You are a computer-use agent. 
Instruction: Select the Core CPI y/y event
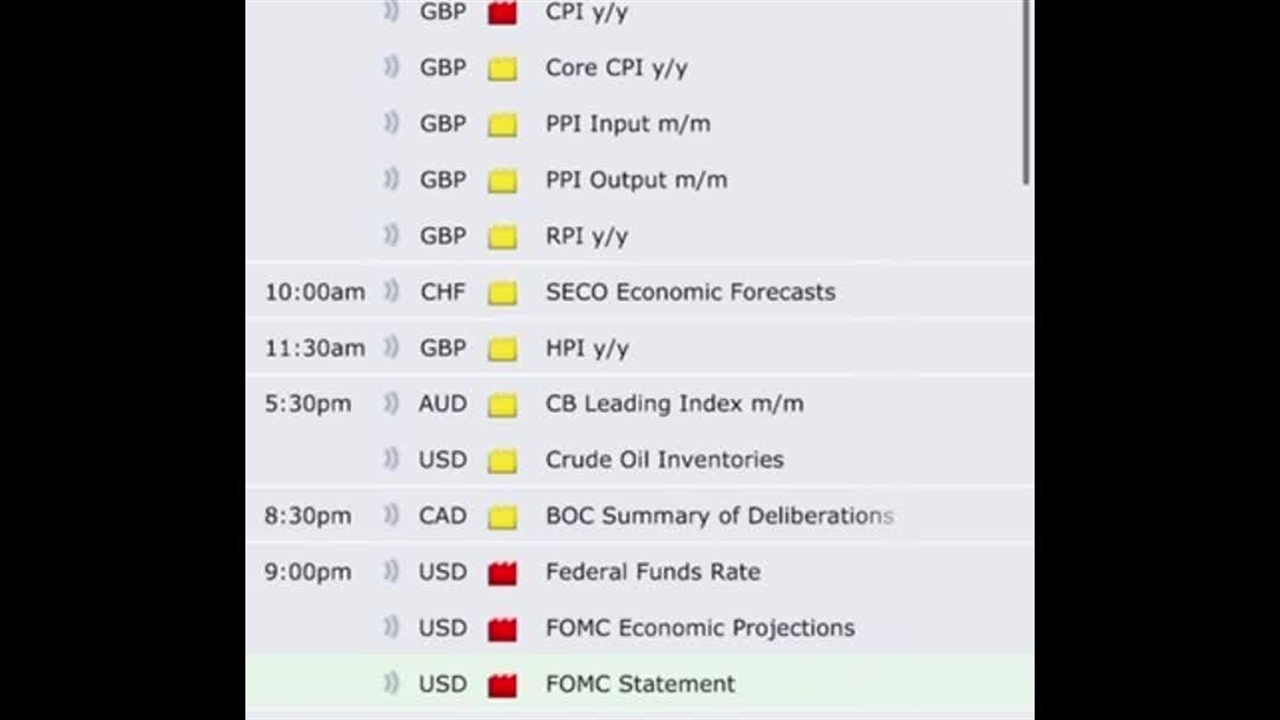coord(616,68)
